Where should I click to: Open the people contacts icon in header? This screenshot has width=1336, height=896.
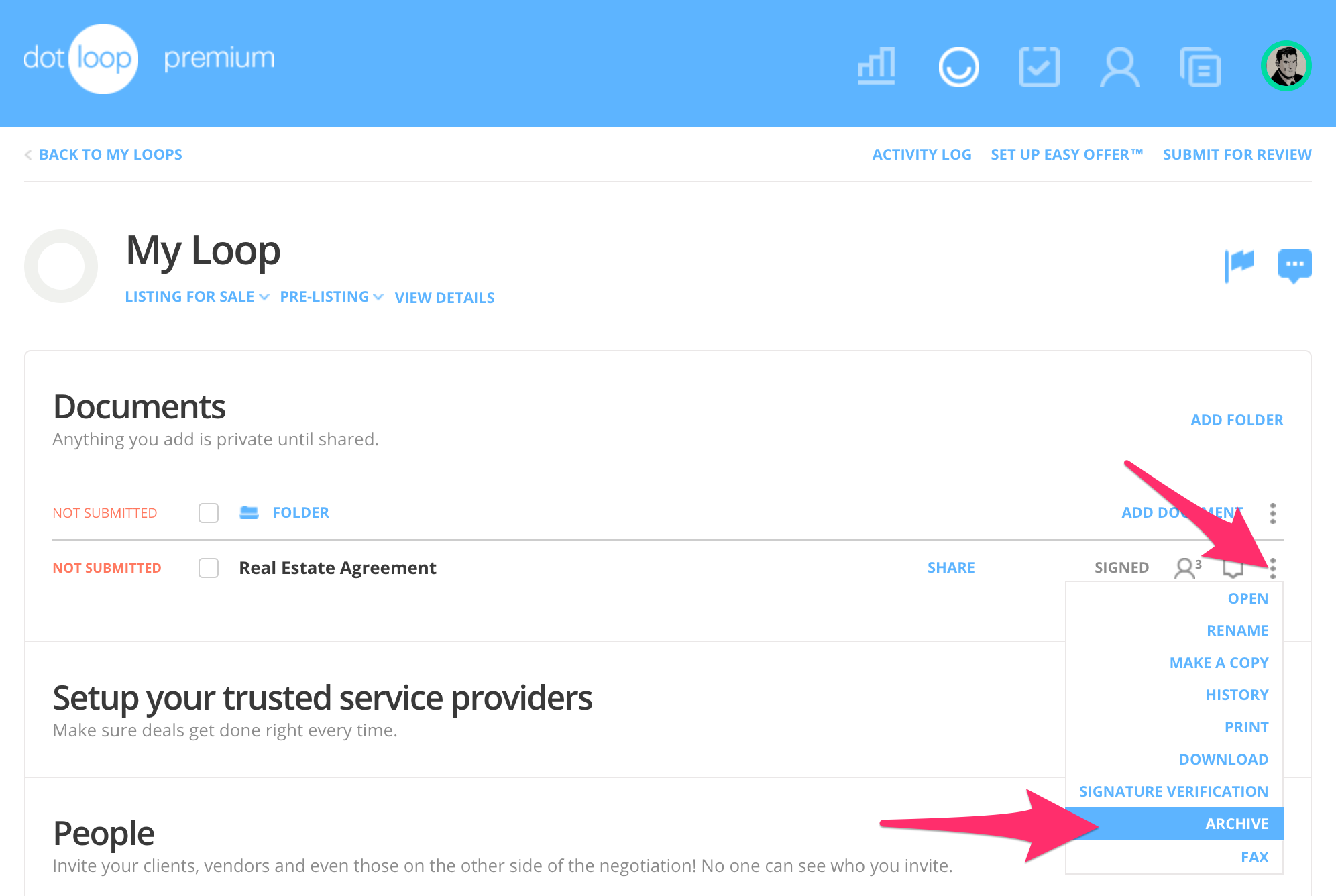point(1119,66)
